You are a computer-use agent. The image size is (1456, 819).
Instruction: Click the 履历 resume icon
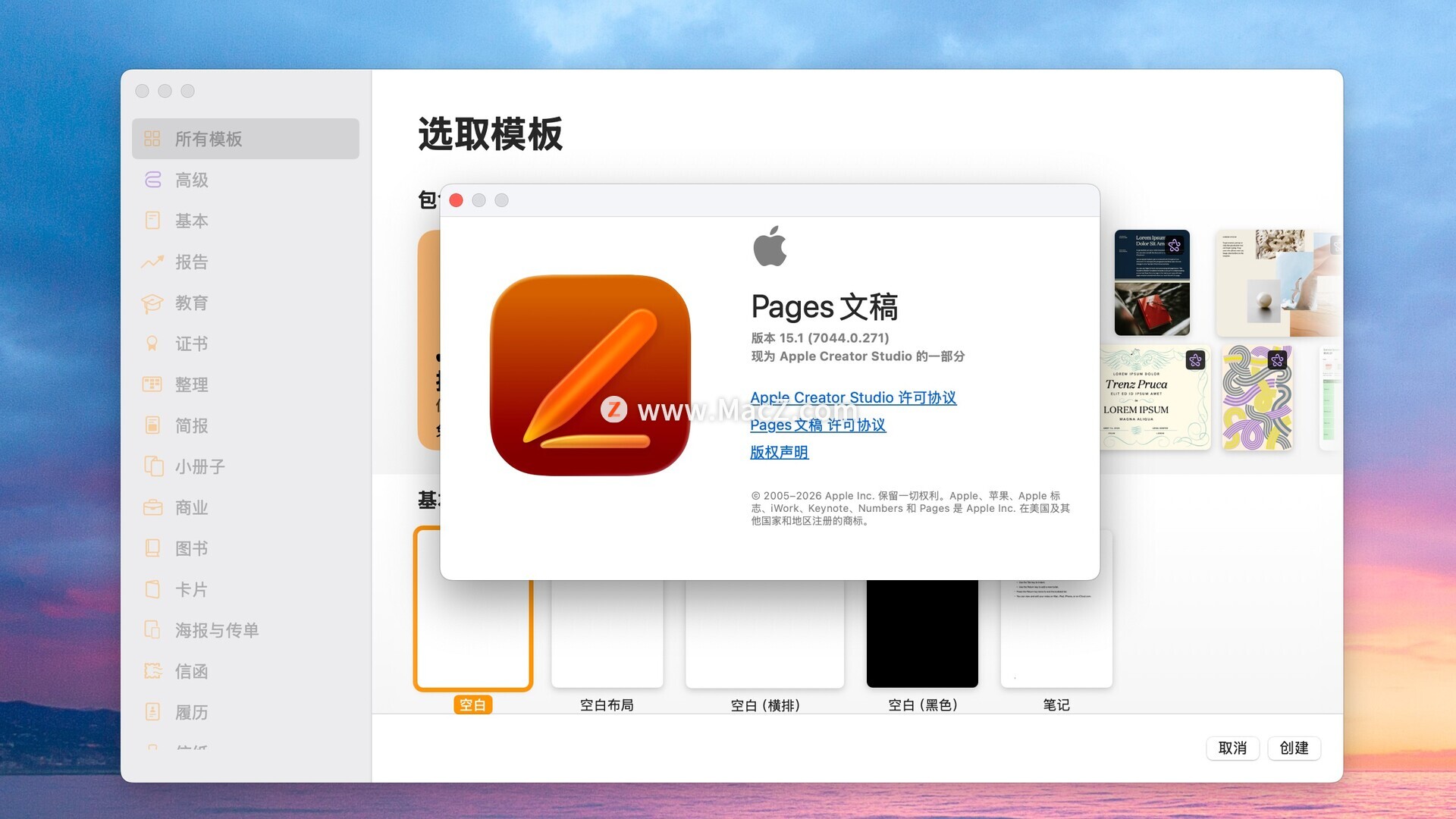pyautogui.click(x=152, y=712)
